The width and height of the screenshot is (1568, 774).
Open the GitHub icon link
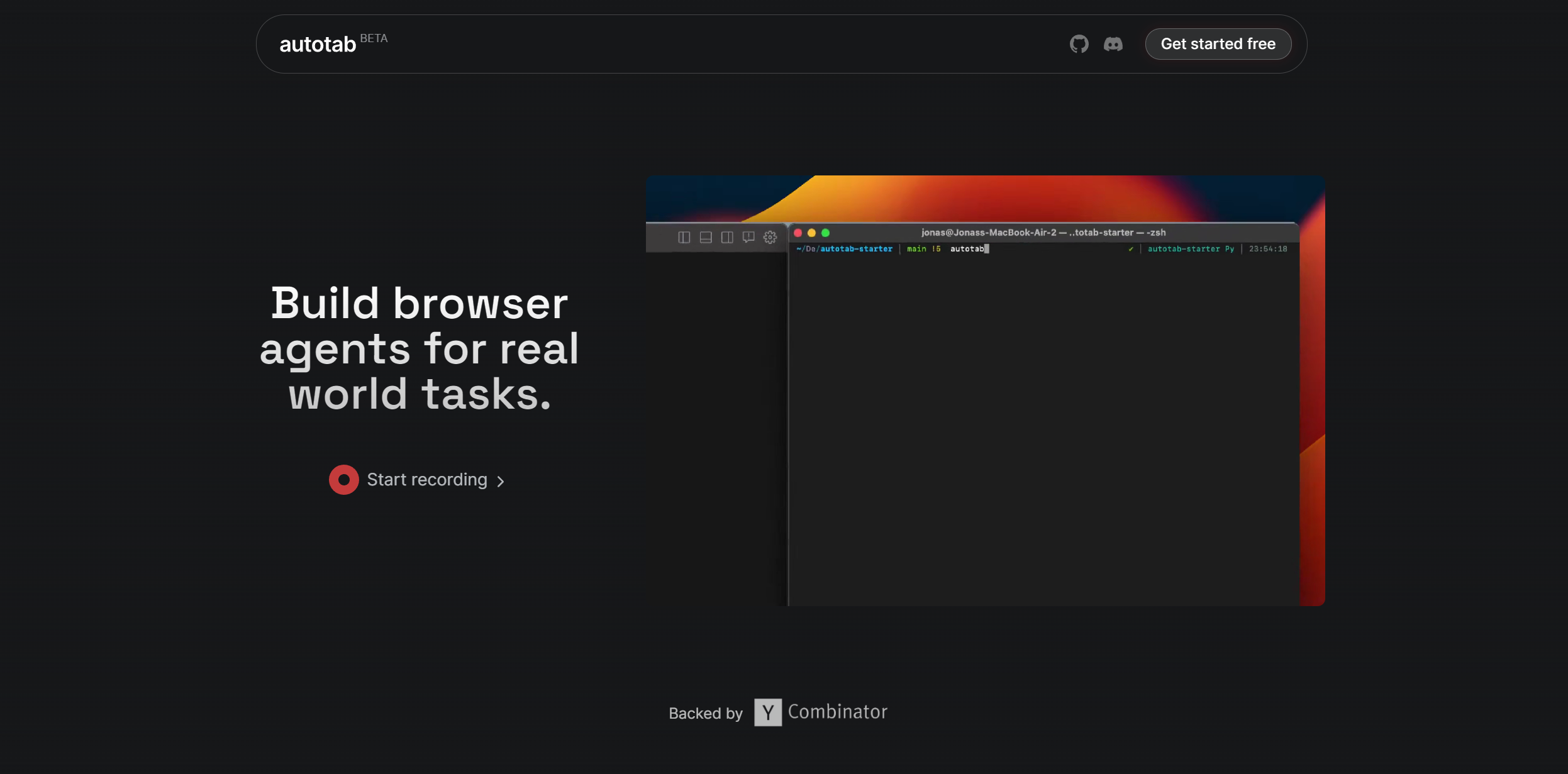[x=1079, y=44]
